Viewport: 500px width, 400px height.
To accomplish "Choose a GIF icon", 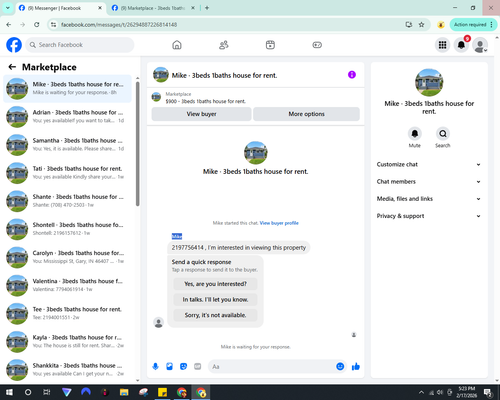I will click(x=198, y=367).
